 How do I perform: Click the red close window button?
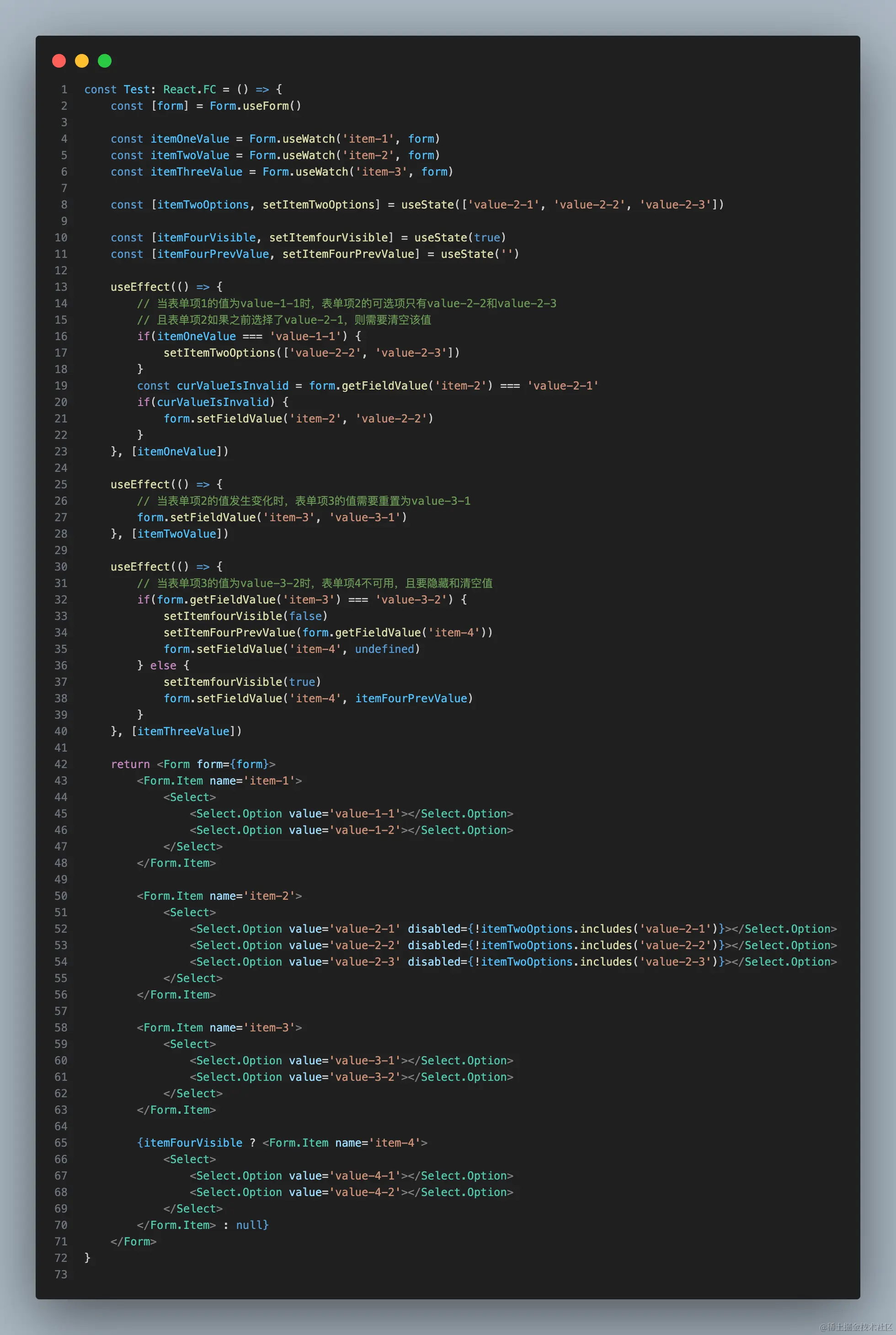click(59, 60)
